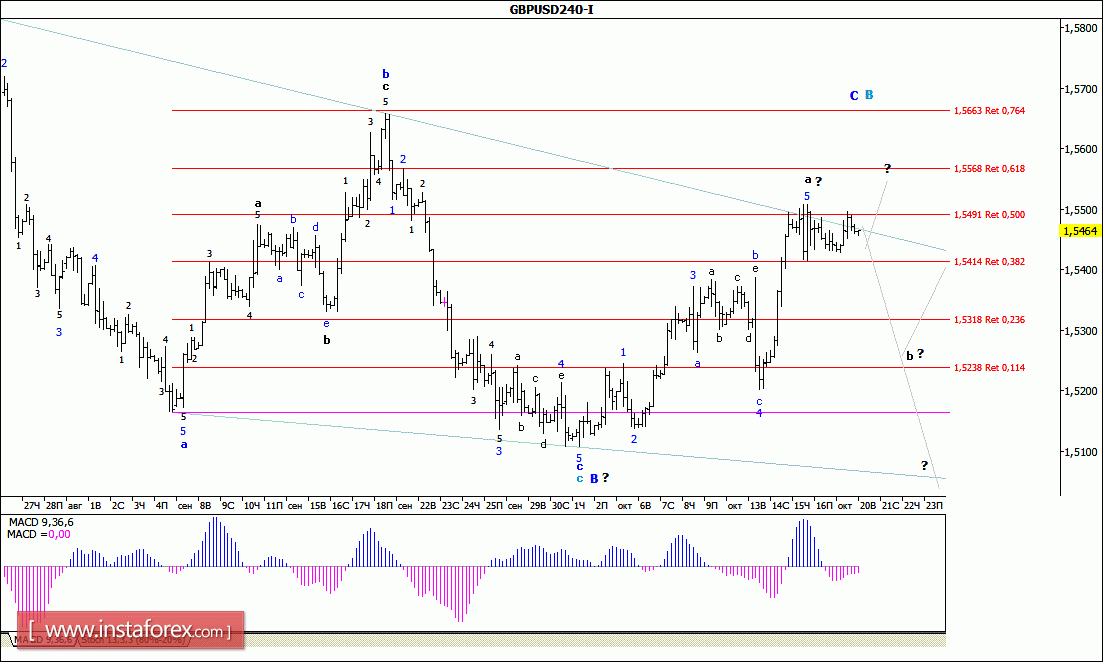
Task: Click the question mark near the lower channel line
Action: pos(925,465)
